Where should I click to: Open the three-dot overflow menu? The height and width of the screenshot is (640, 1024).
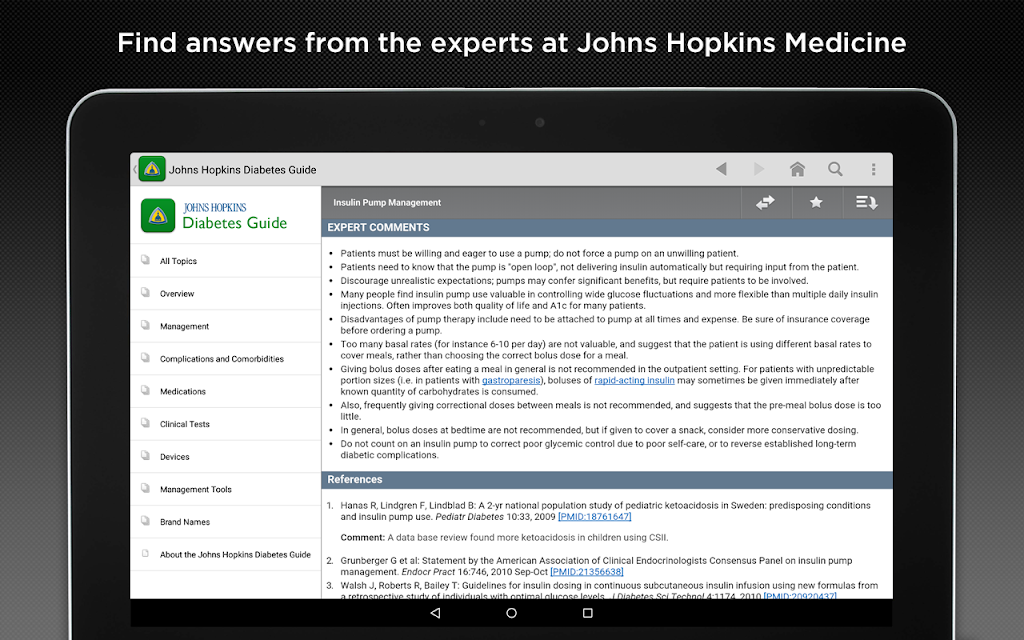[873, 169]
